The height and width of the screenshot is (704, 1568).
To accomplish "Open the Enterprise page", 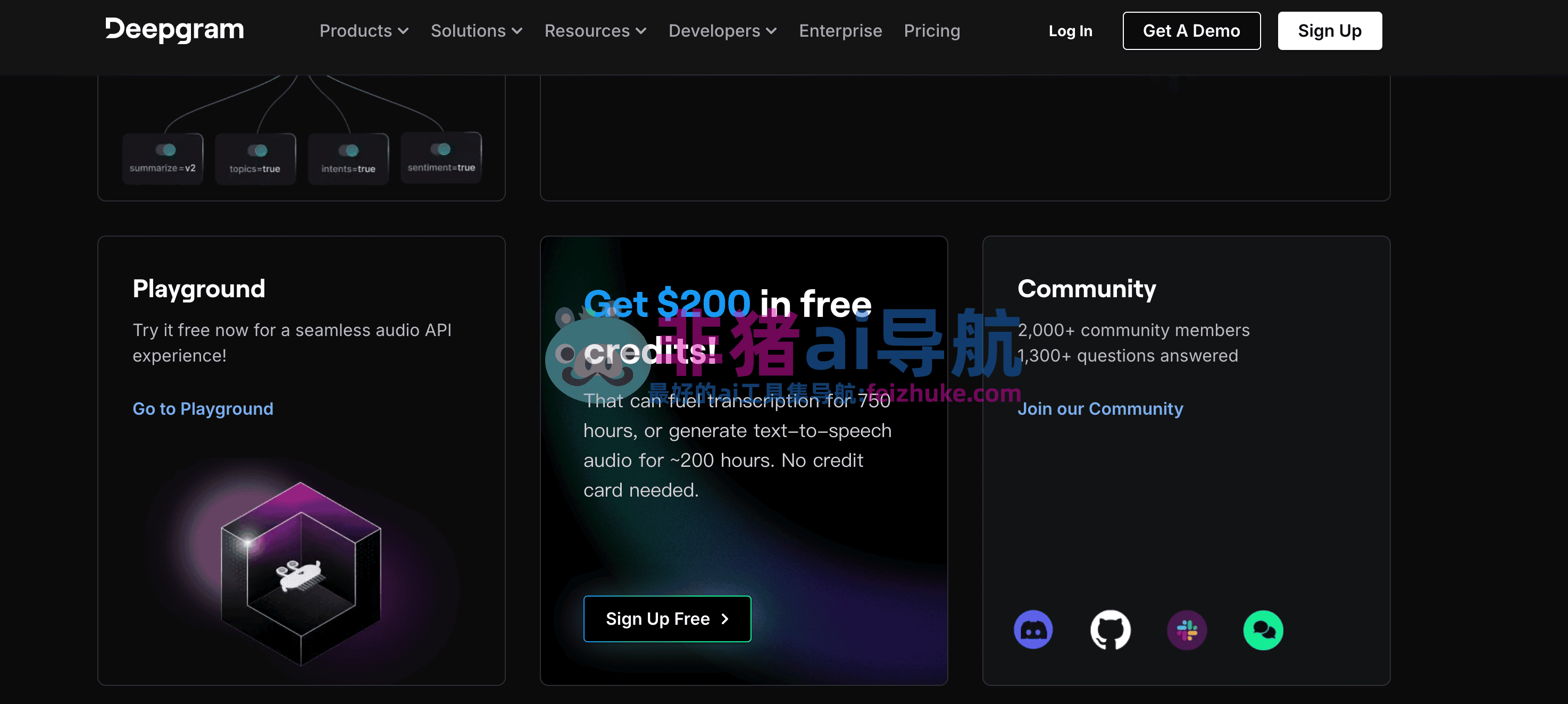I will (x=840, y=30).
